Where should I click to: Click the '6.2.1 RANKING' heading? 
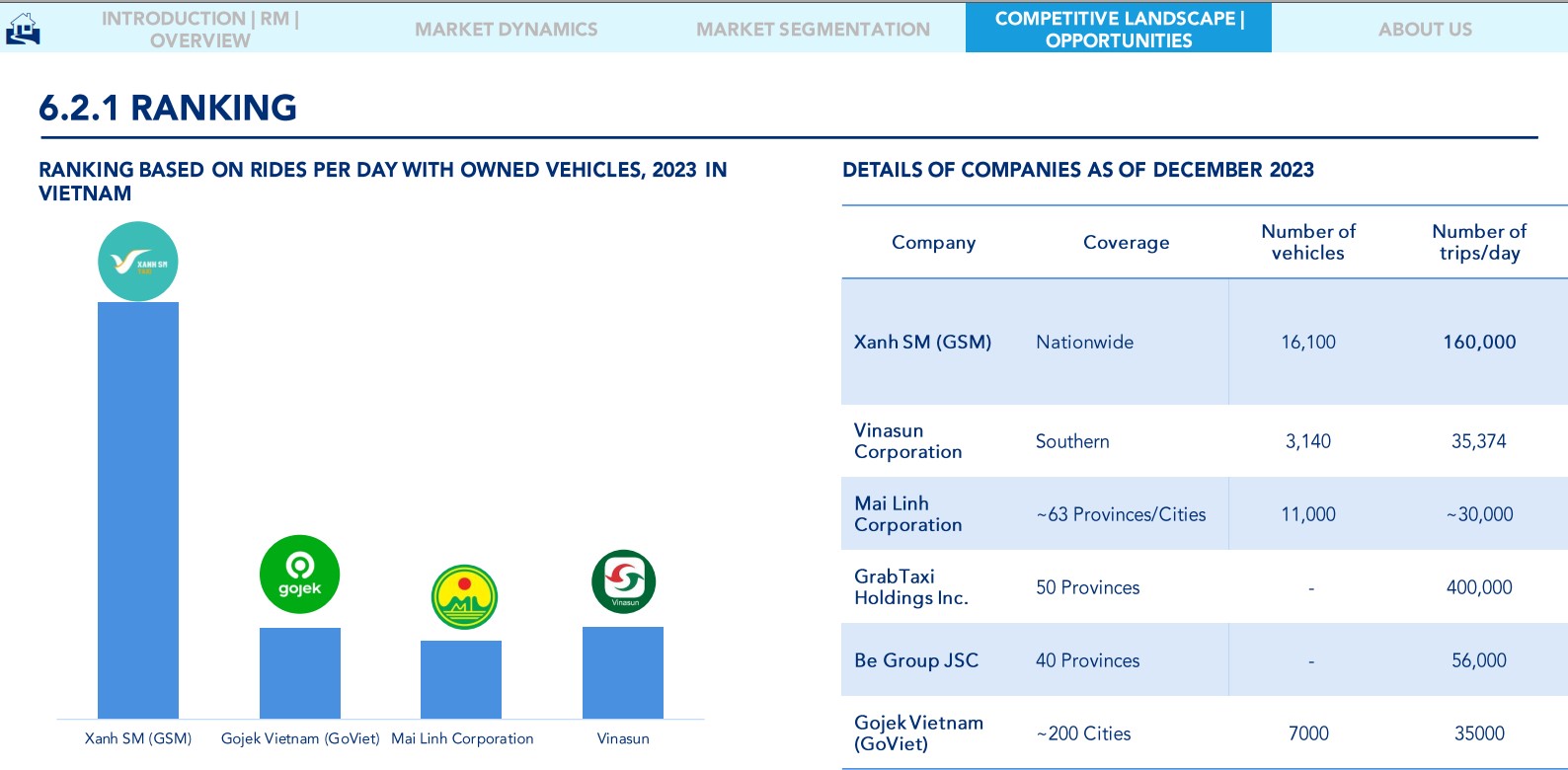pyautogui.click(x=168, y=108)
